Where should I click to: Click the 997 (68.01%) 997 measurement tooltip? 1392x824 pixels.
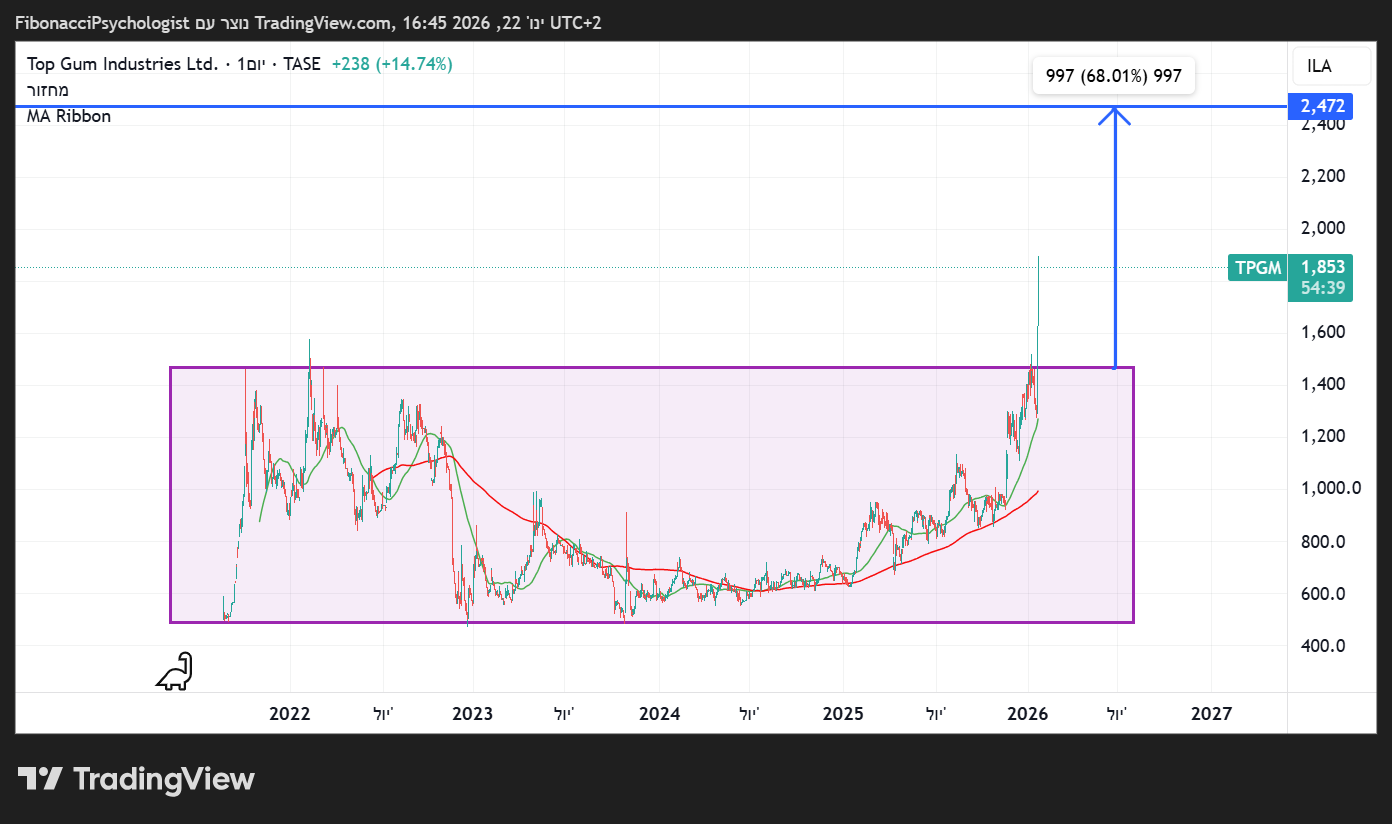[x=1114, y=76]
